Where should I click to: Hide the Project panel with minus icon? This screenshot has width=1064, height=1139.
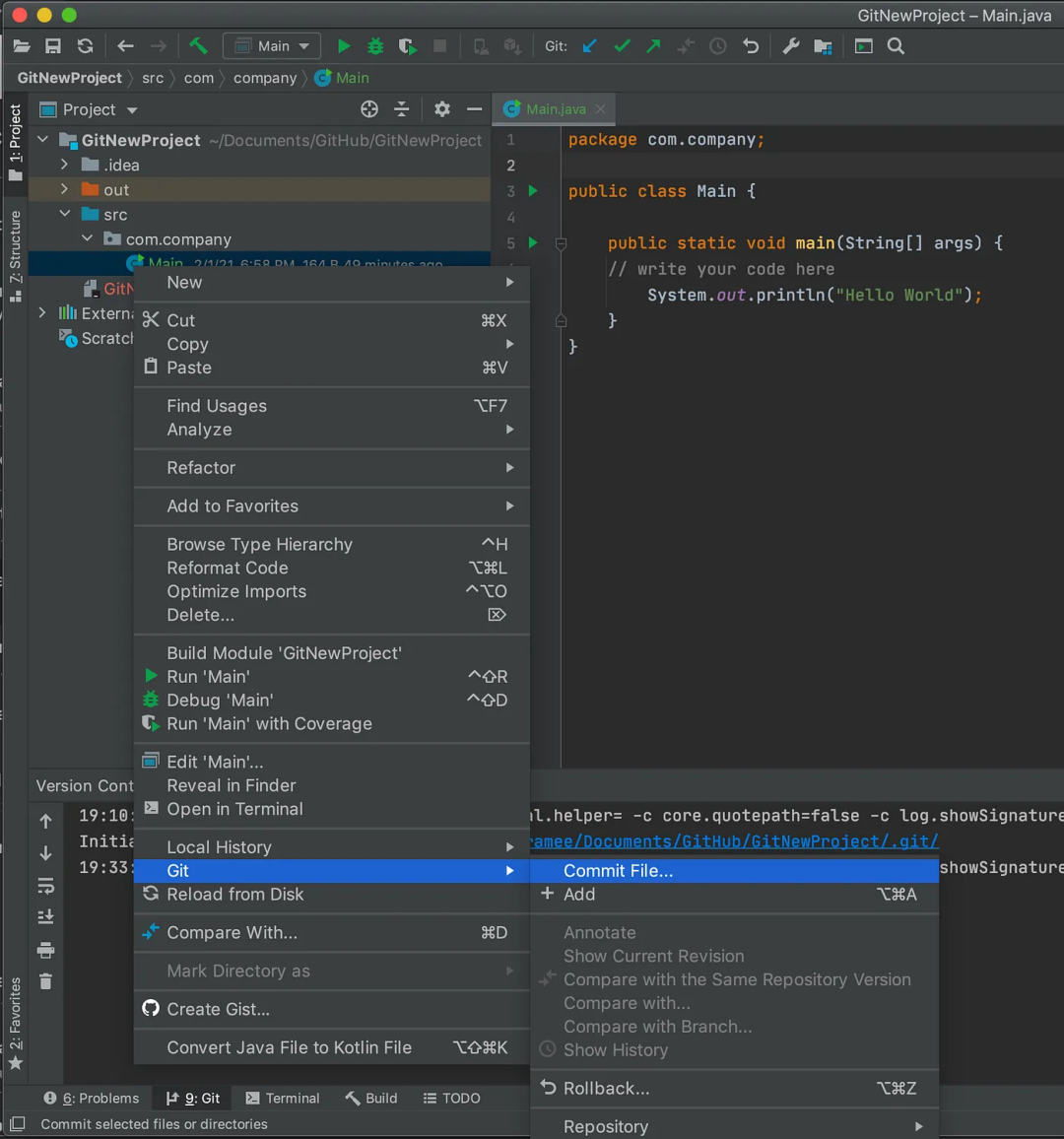pyautogui.click(x=474, y=109)
